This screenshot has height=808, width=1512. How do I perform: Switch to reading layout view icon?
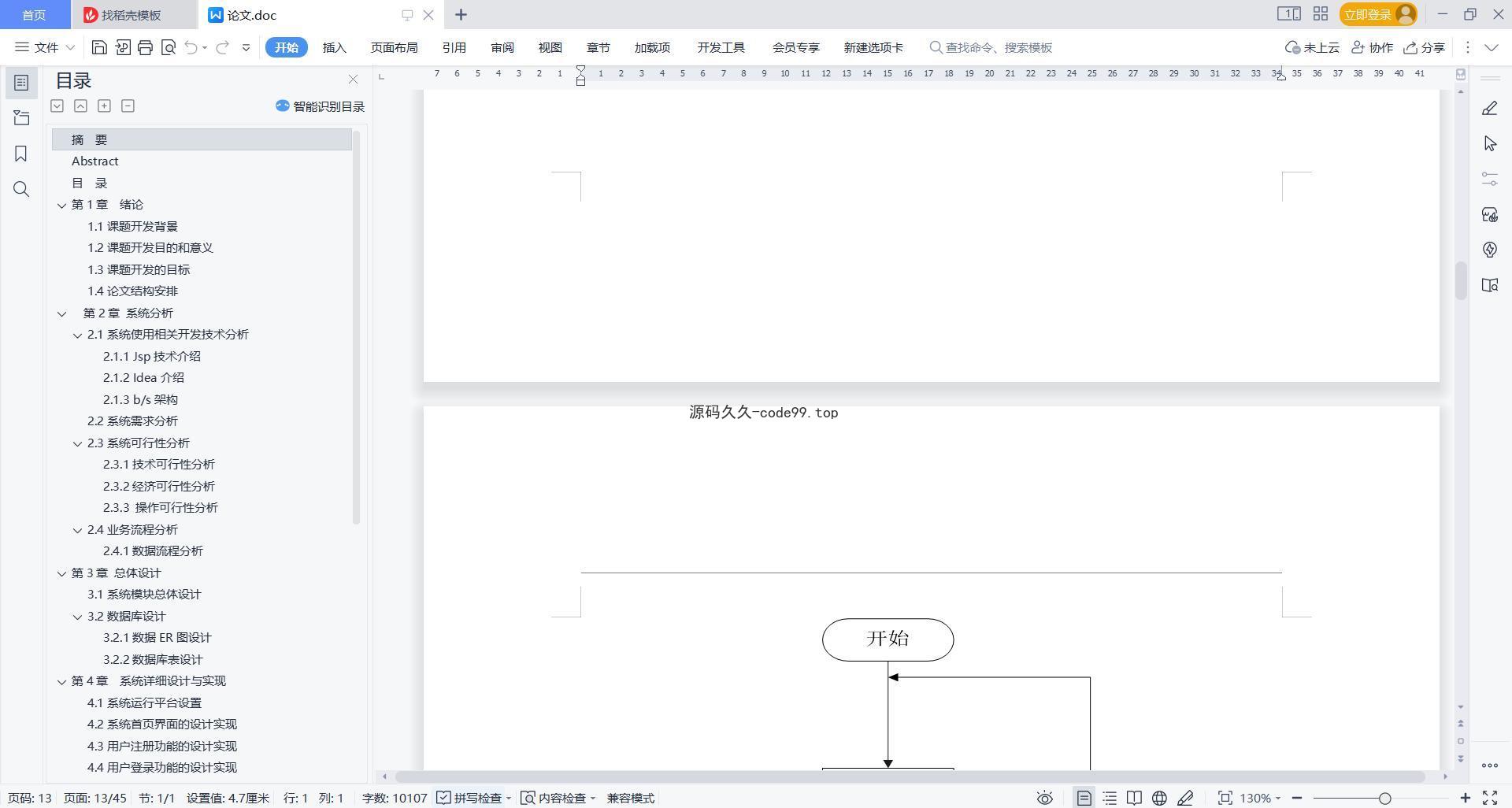[x=1134, y=798]
